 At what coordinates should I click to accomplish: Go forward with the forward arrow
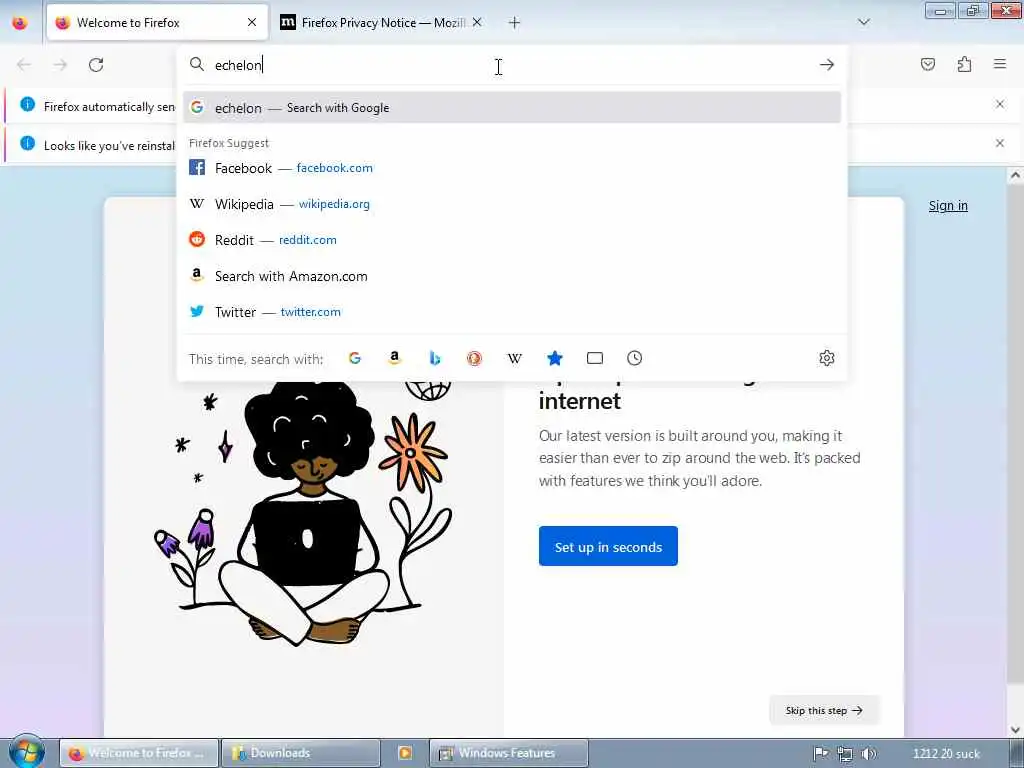[60, 65]
